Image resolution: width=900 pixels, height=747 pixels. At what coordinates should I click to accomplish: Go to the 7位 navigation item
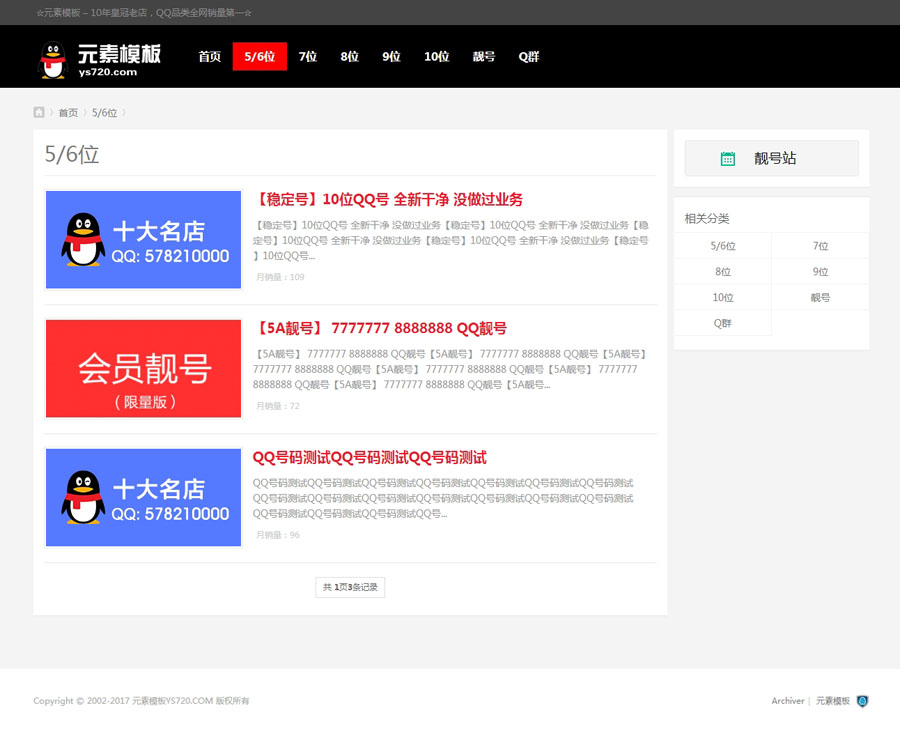click(x=308, y=56)
